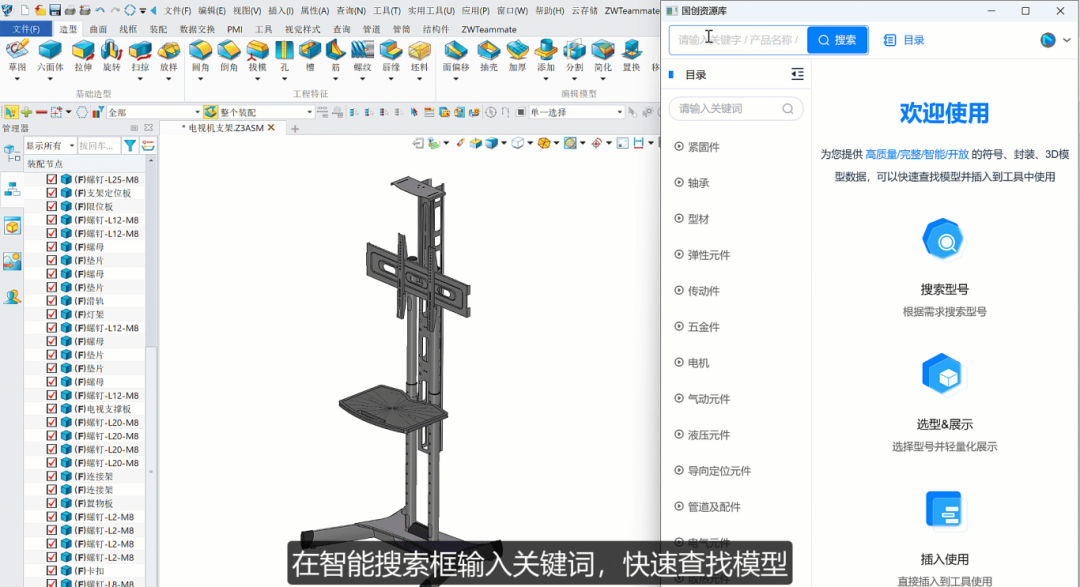The width and height of the screenshot is (1080, 587).
Task: Uncheck the (F)滑轨 component checkbox
Action: click(x=52, y=300)
